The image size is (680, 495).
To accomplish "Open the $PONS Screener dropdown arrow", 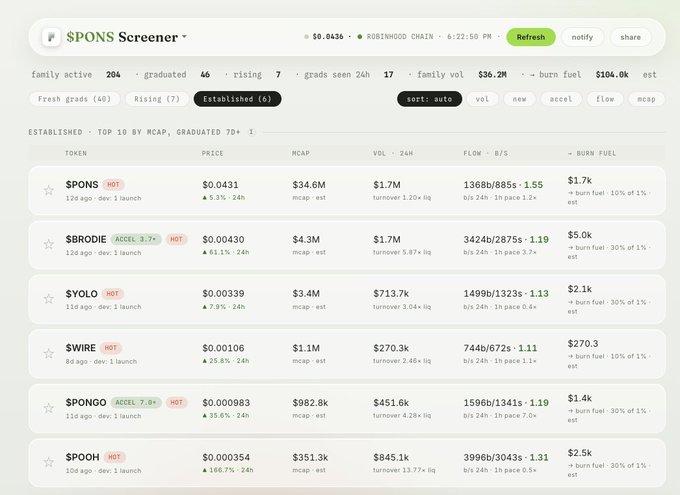I will click(184, 37).
